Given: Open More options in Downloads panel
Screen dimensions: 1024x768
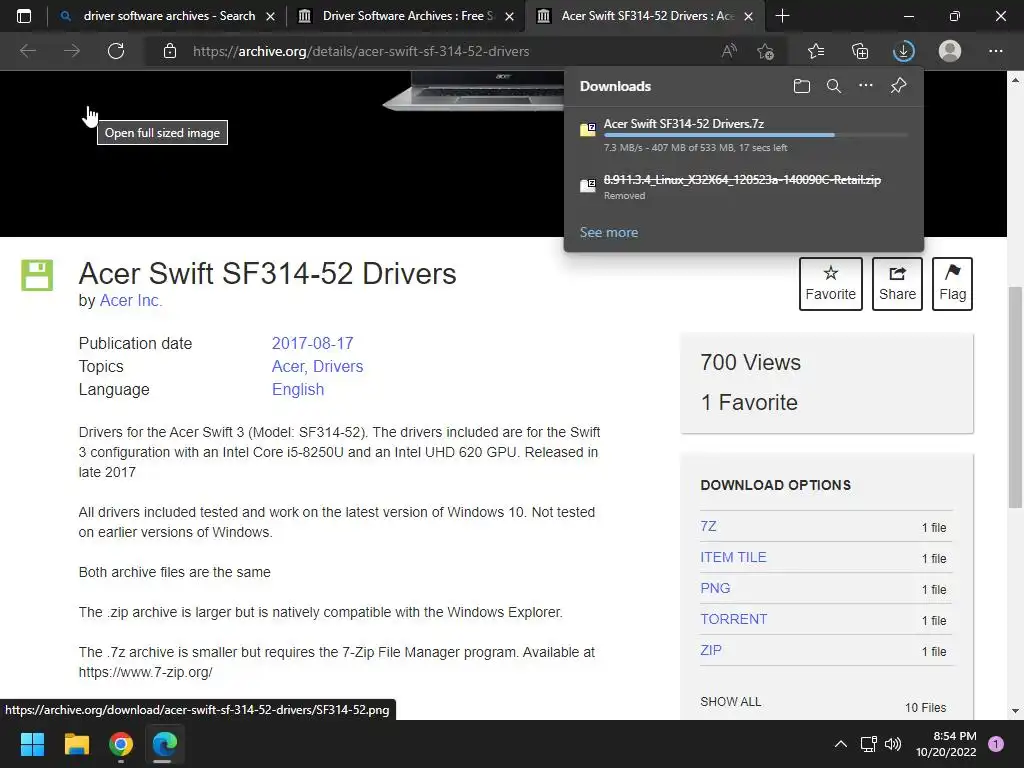Looking at the screenshot, I should pos(866,86).
